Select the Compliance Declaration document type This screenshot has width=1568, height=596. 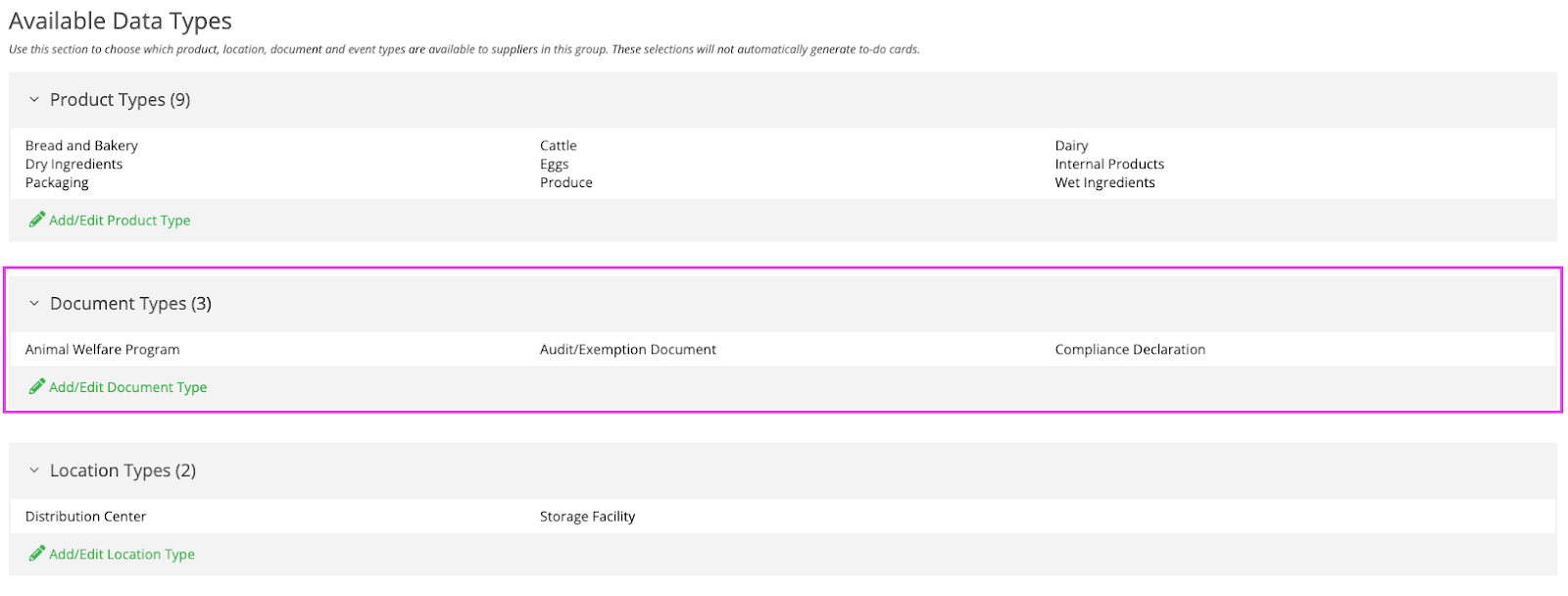coord(1130,350)
